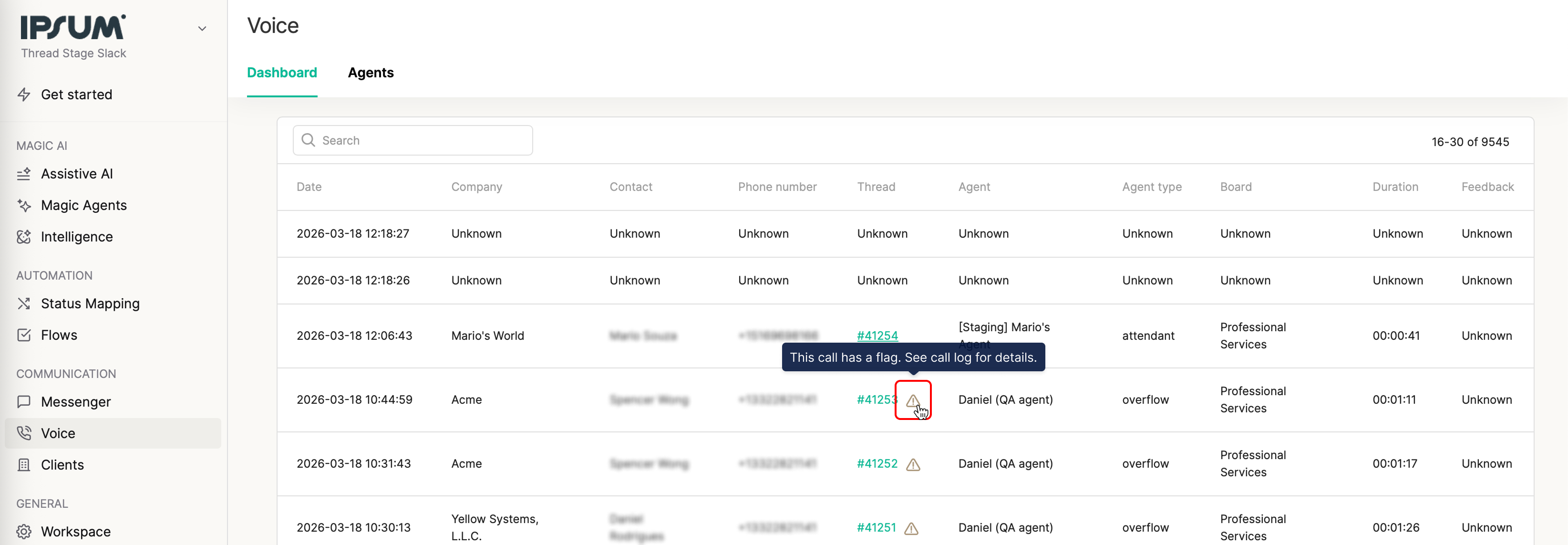Open thread link #41254
The width and height of the screenshot is (1568, 545).
pyautogui.click(x=877, y=335)
